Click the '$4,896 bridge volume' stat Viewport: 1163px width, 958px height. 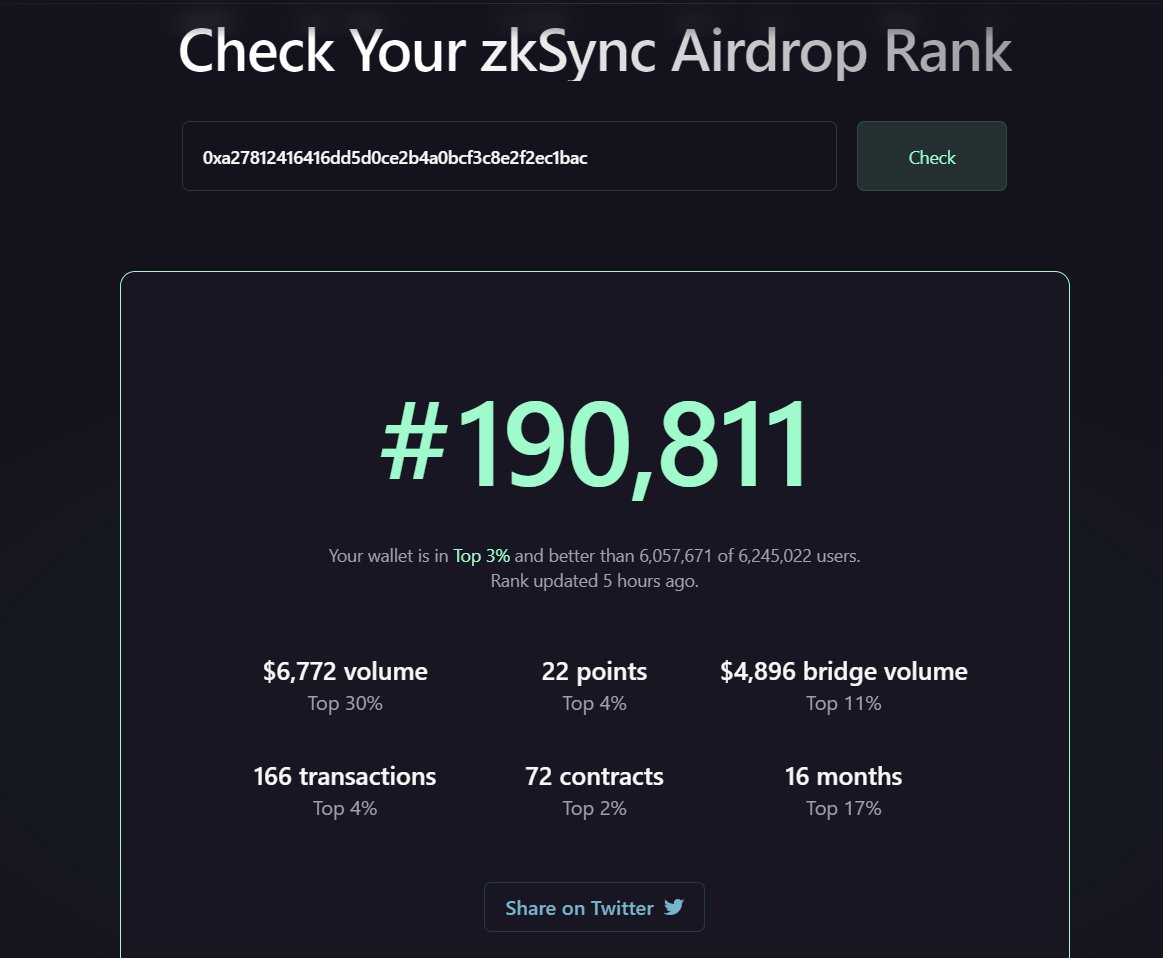point(843,671)
